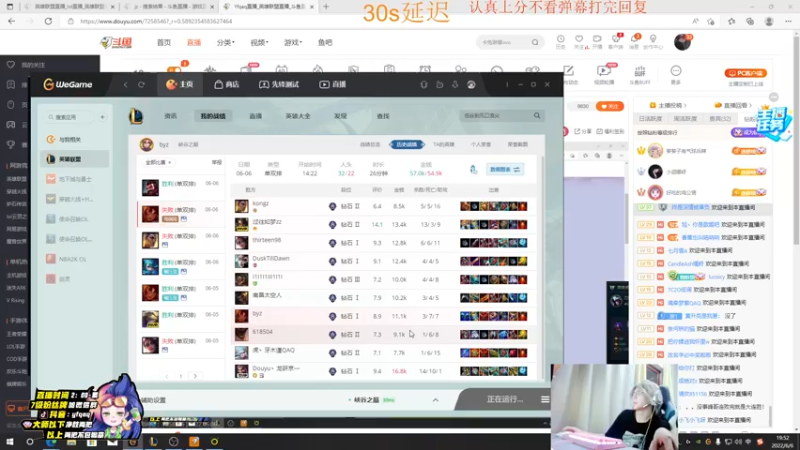
Task: Click the 正在运行 running button
Action: (x=505, y=399)
